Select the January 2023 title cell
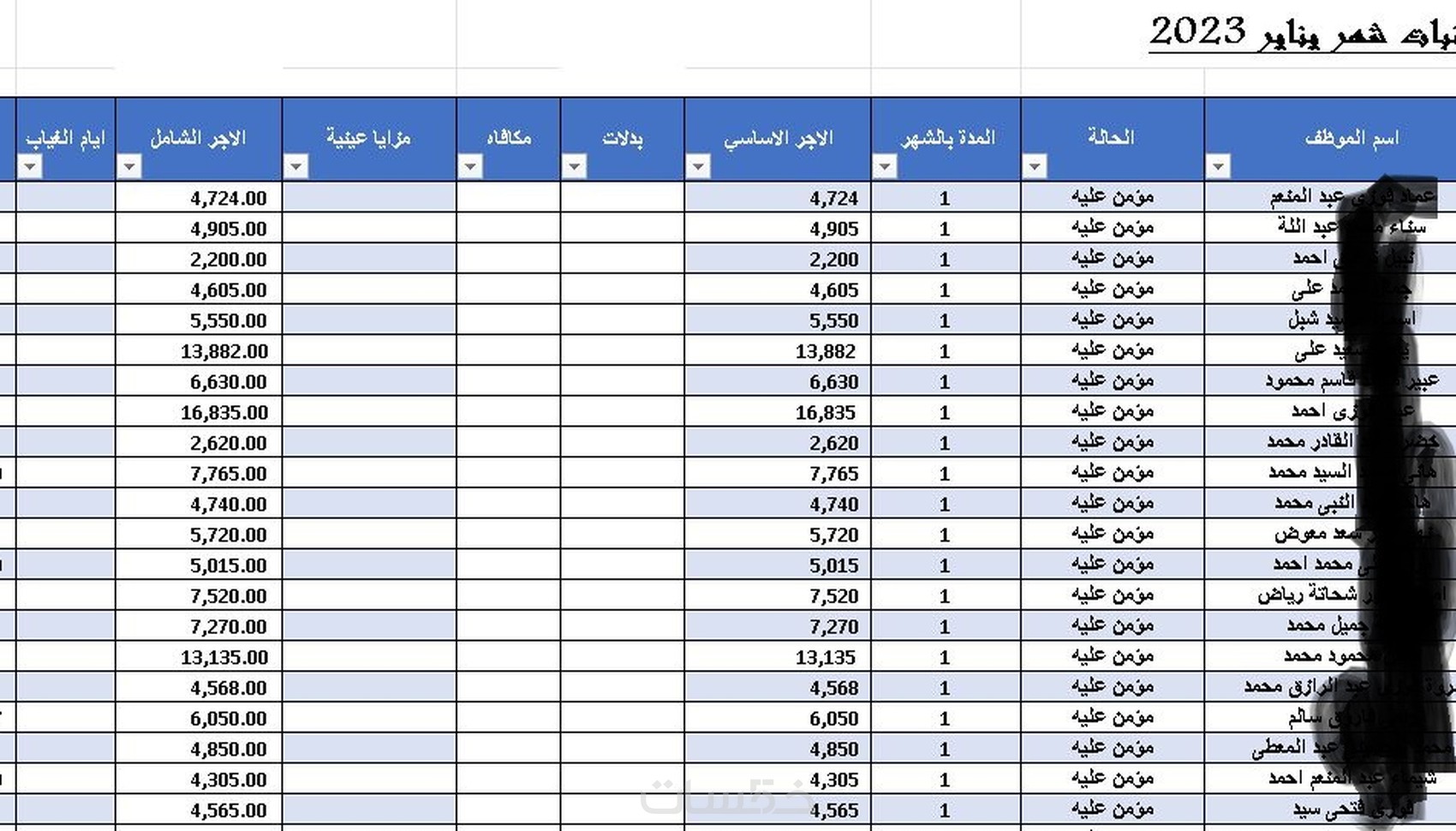The image size is (1456, 831). click(1300, 34)
